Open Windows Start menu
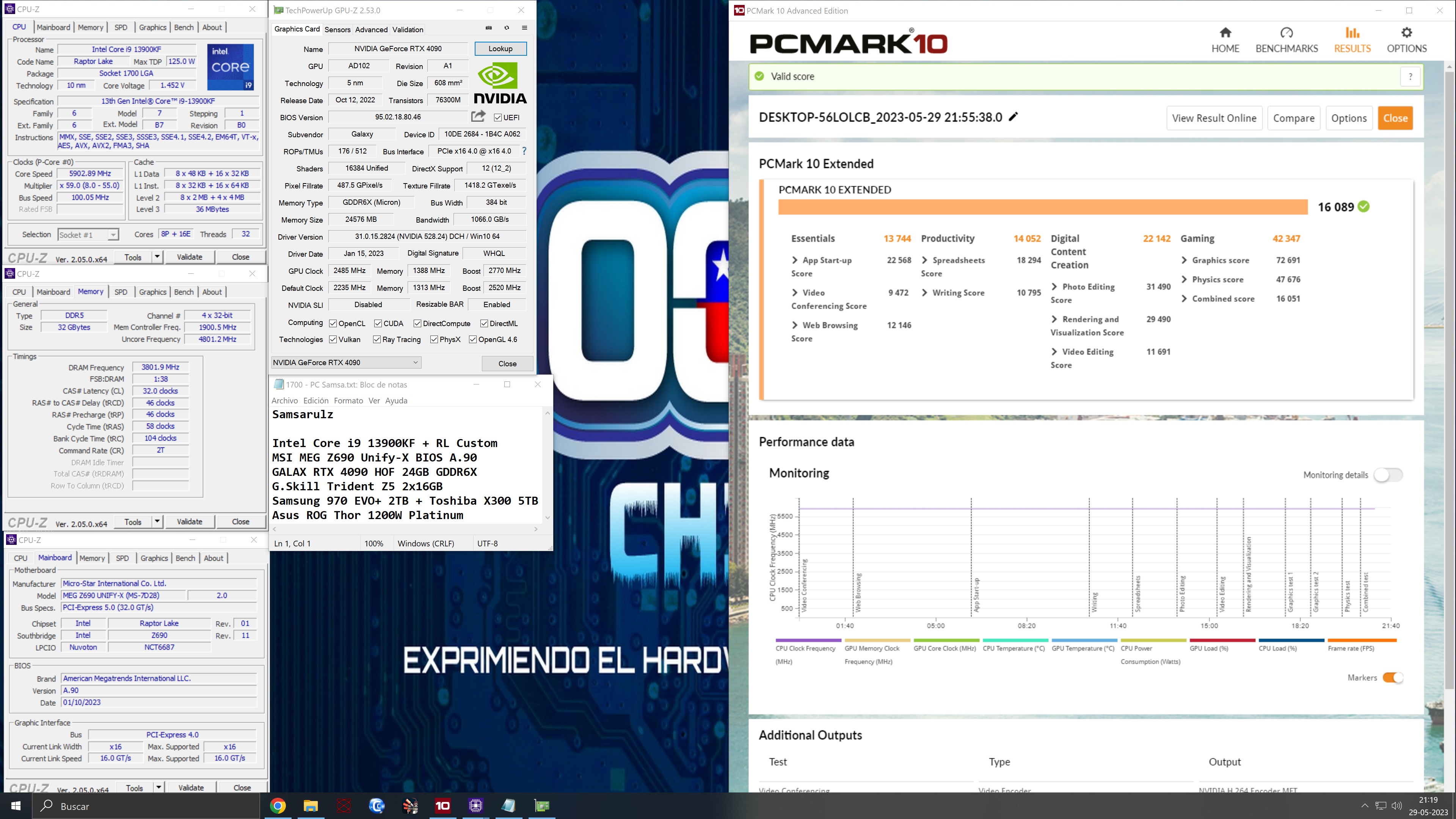The image size is (1456, 819). click(x=16, y=806)
